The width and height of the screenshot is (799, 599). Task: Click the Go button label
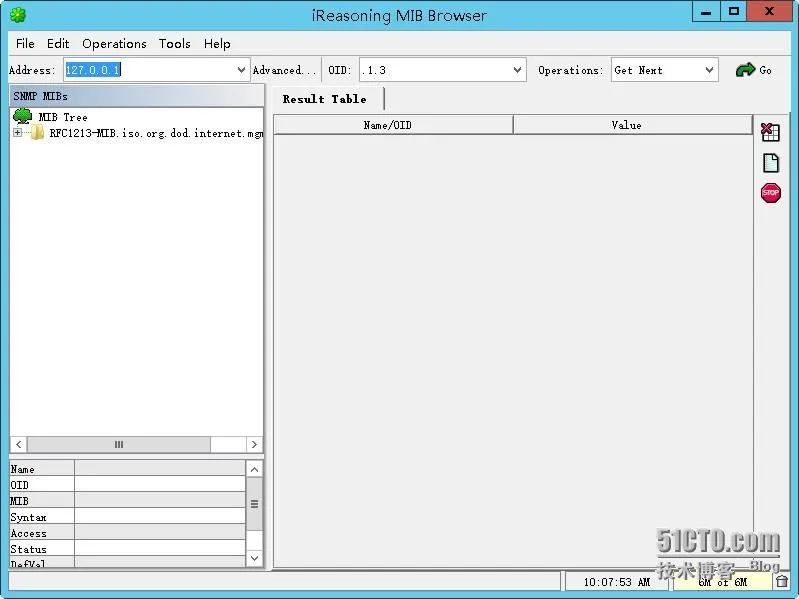(765, 70)
